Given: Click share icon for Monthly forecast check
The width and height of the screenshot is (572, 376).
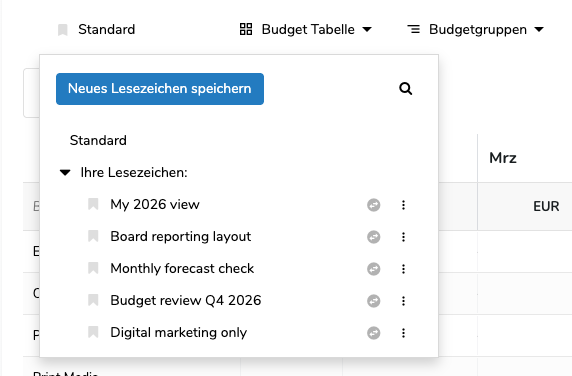Looking at the screenshot, I should pos(374,269).
